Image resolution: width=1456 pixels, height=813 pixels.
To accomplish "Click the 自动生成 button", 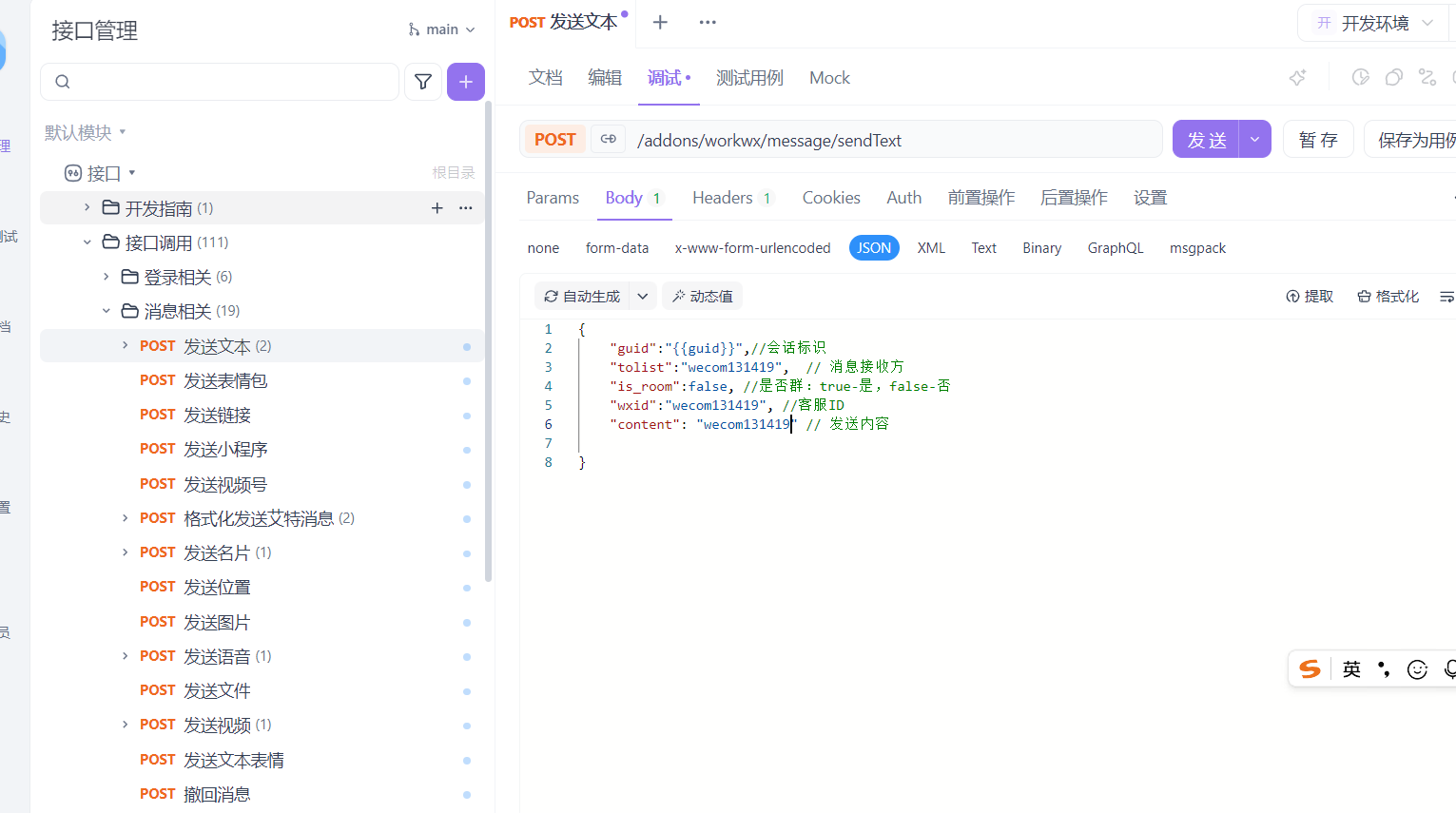I will [582, 297].
